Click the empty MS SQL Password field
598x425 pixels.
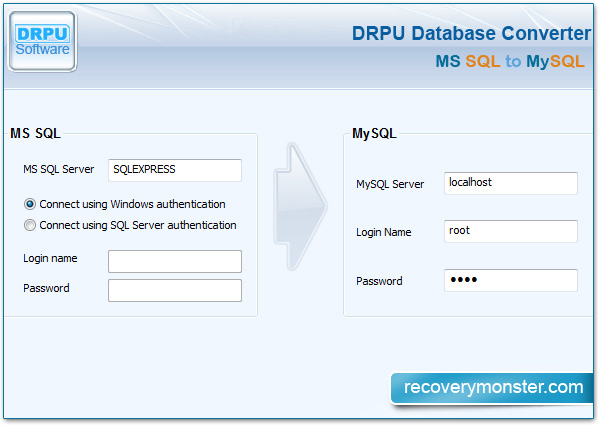[175, 290]
